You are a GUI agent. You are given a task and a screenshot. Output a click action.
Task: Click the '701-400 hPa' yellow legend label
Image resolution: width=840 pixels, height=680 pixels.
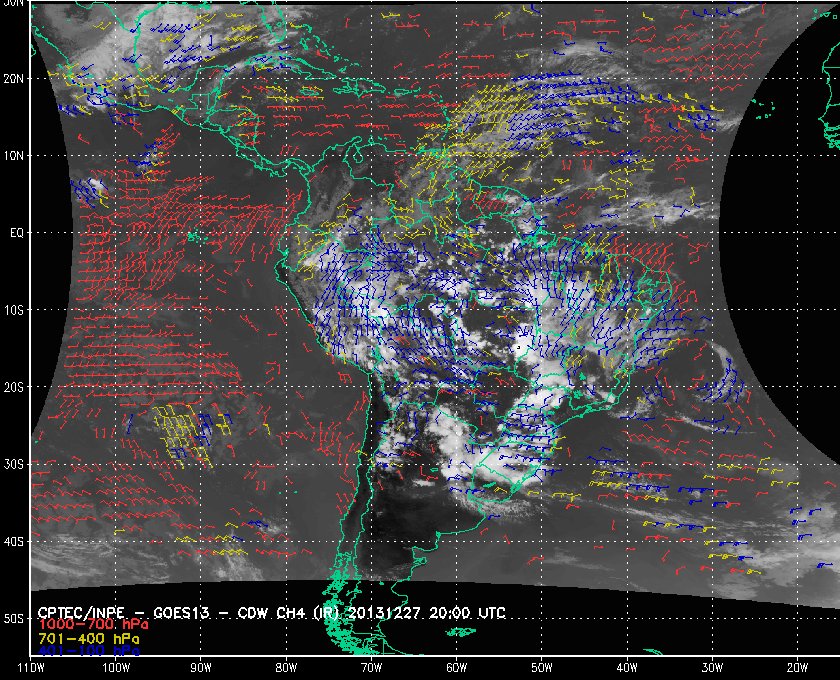(x=89, y=639)
